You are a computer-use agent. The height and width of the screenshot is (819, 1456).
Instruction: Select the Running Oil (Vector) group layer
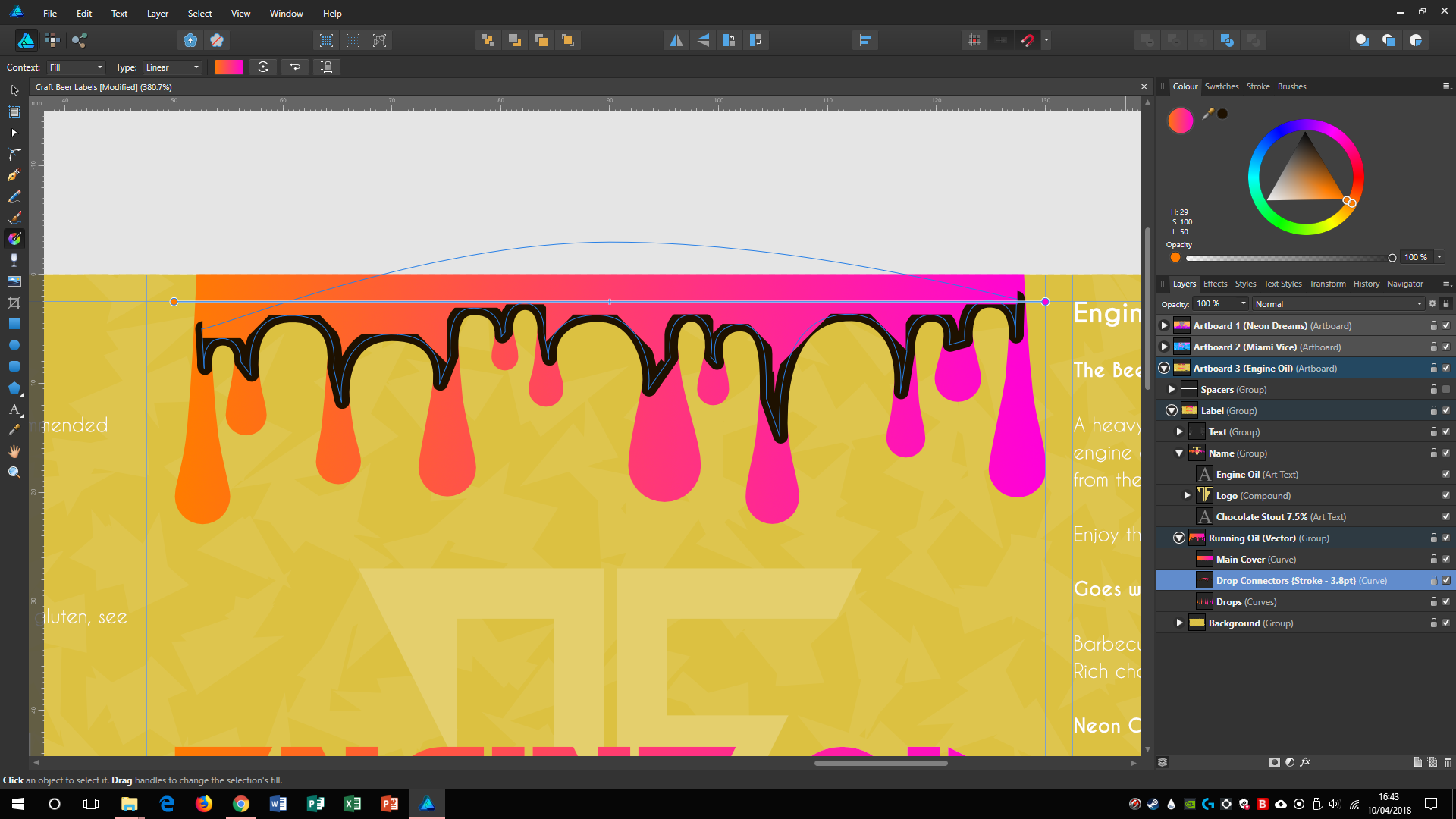tap(1304, 538)
